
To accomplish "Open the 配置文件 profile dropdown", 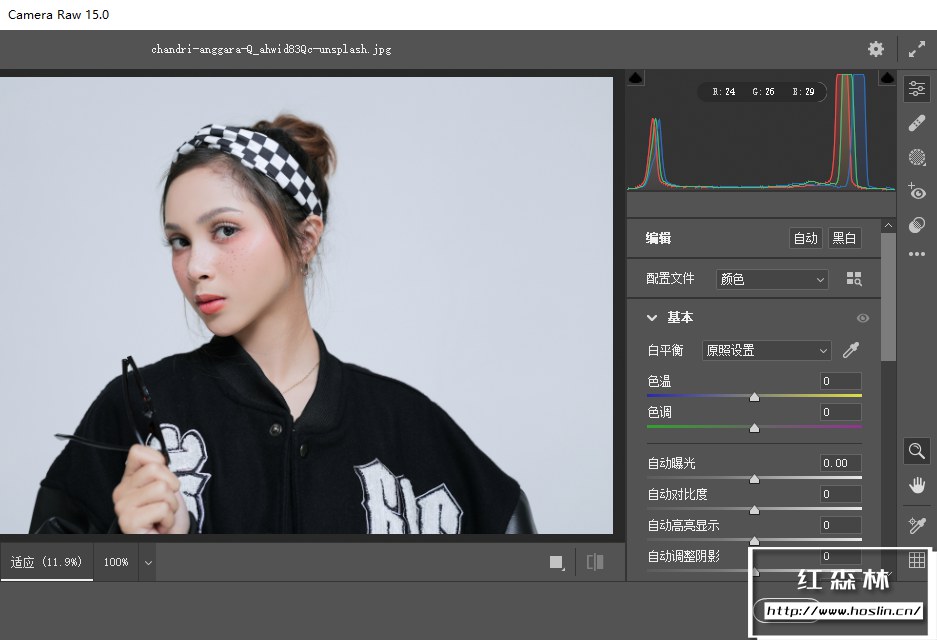I will coord(772,279).
